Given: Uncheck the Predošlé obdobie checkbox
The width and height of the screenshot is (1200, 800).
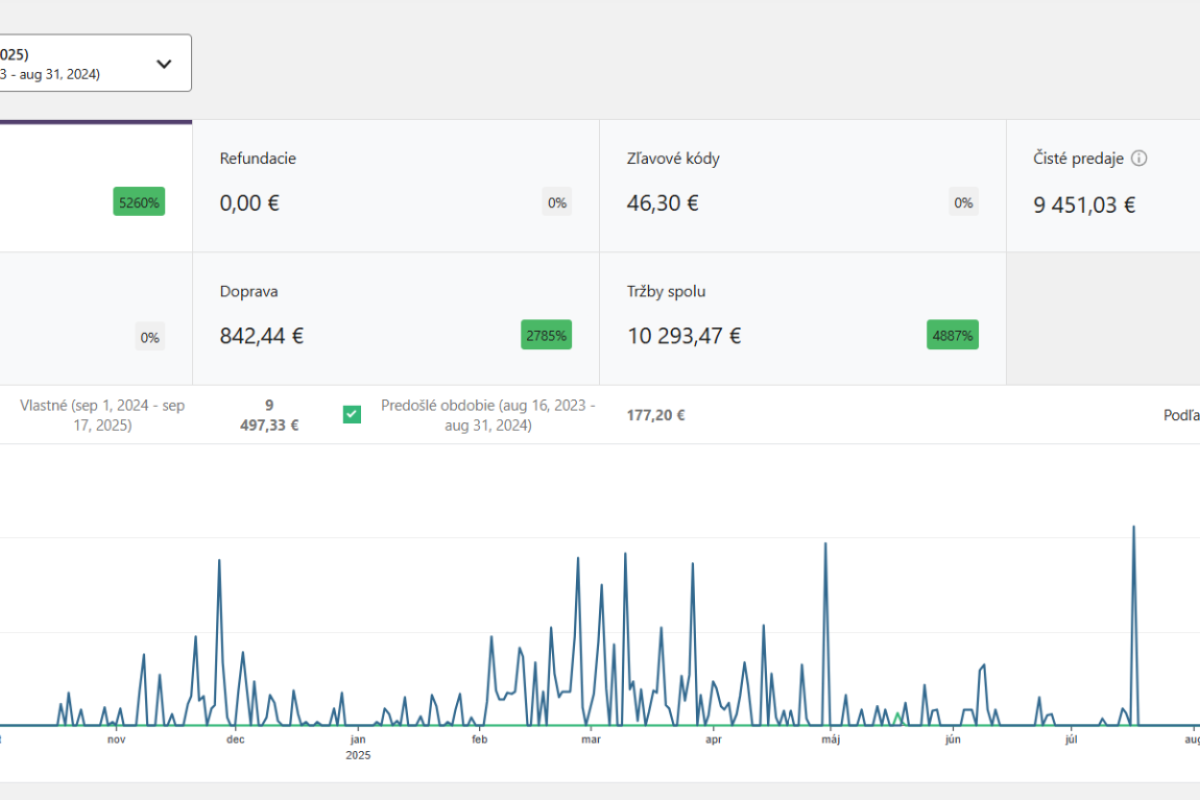Looking at the screenshot, I should pyautogui.click(x=352, y=414).
